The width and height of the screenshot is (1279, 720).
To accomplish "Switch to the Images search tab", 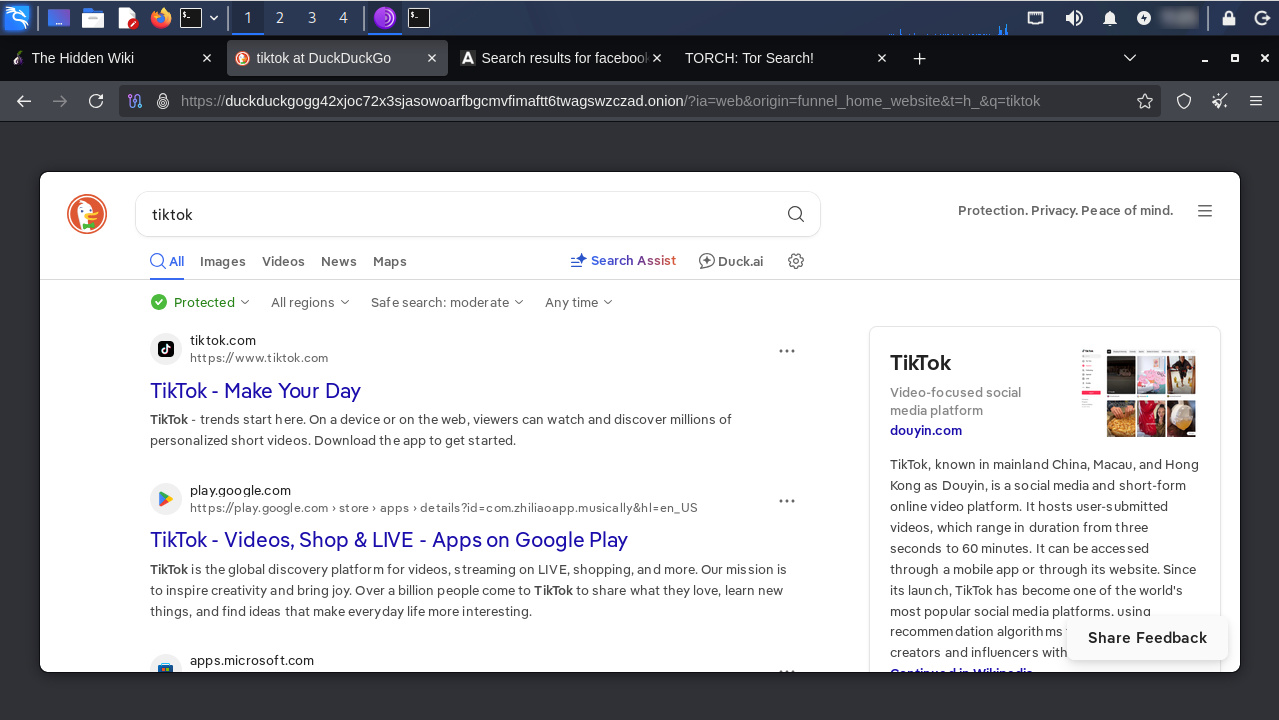I will pos(222,261).
